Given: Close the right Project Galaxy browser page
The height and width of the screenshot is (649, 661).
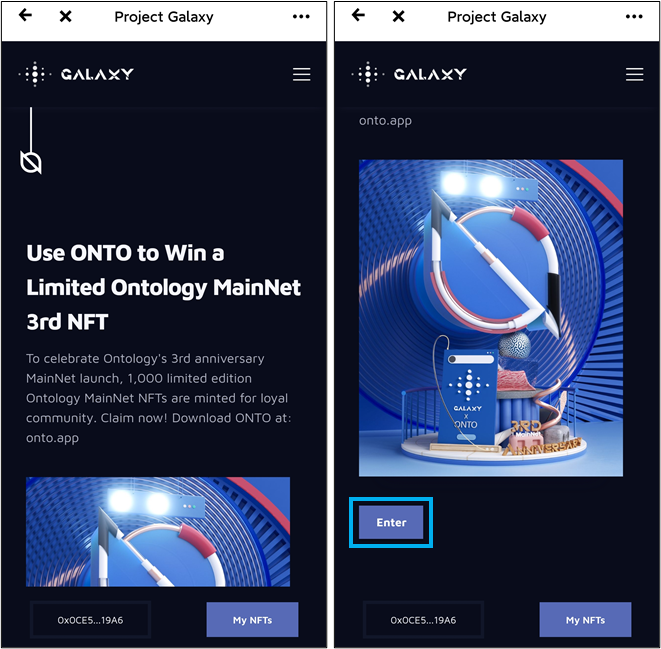Looking at the screenshot, I should click(x=398, y=16).
